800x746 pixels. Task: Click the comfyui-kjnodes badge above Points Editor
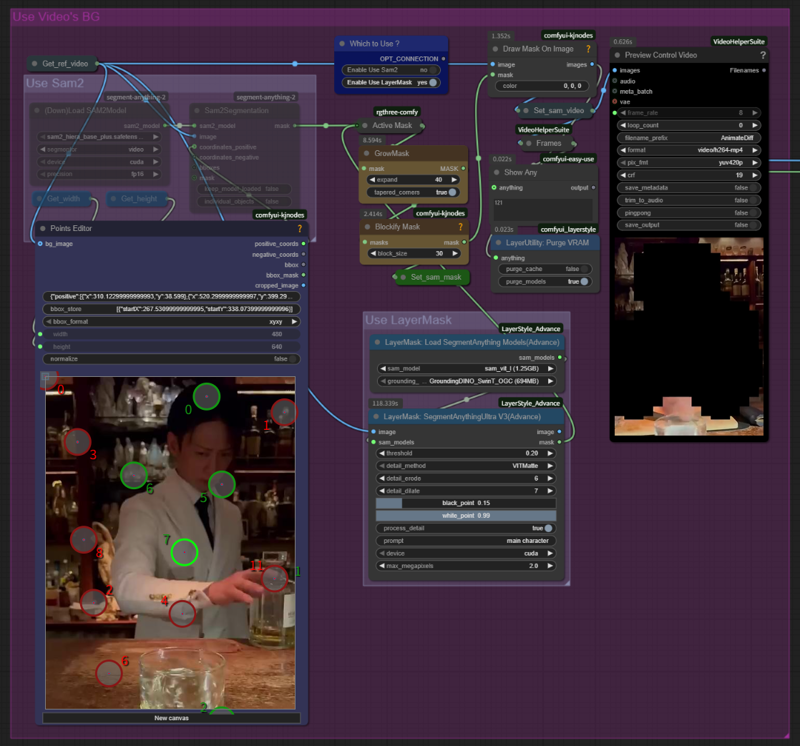(279, 214)
